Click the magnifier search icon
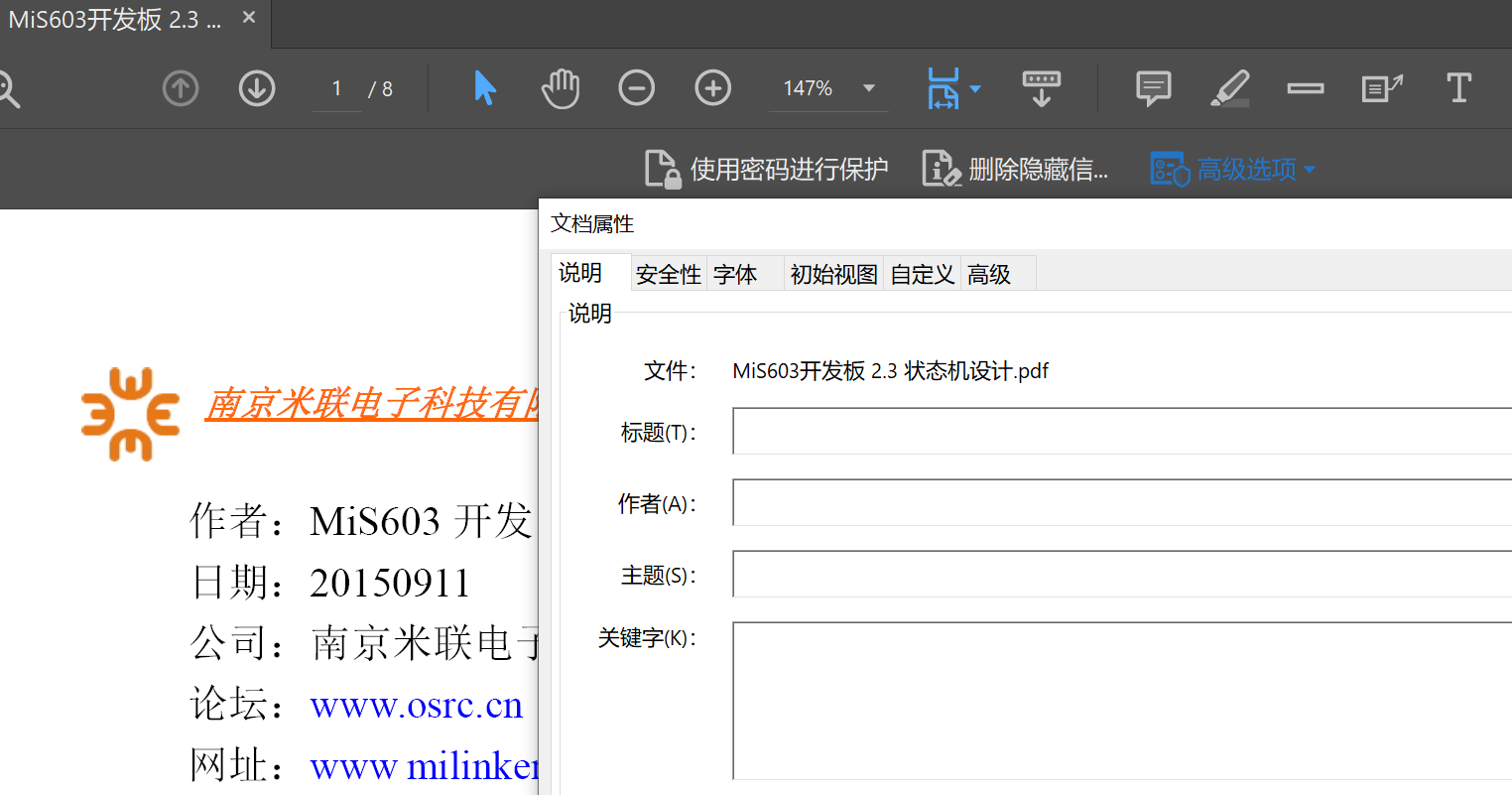Screen dimensions: 1512x795 8,89
